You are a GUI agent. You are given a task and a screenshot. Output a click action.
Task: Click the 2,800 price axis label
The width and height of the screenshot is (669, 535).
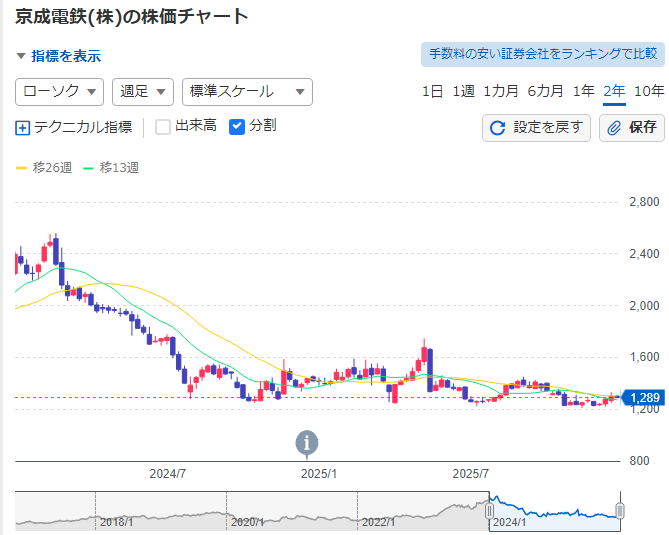pos(644,202)
